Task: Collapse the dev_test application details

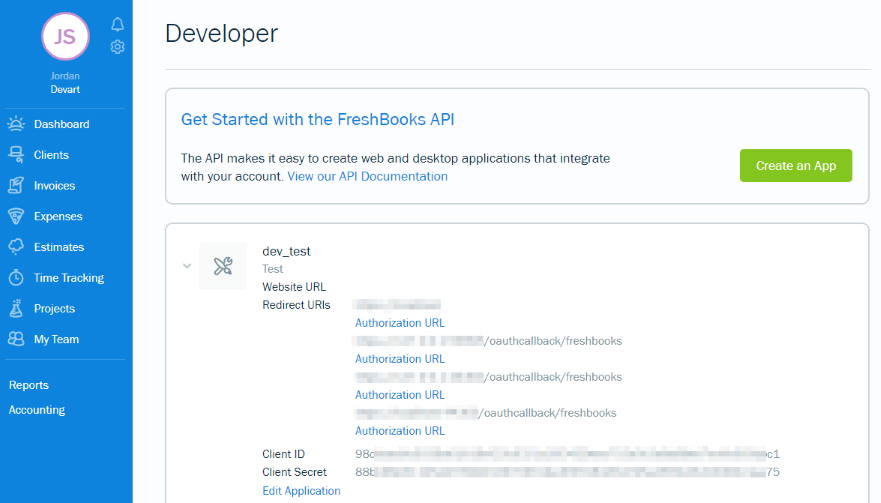Action: 187,266
